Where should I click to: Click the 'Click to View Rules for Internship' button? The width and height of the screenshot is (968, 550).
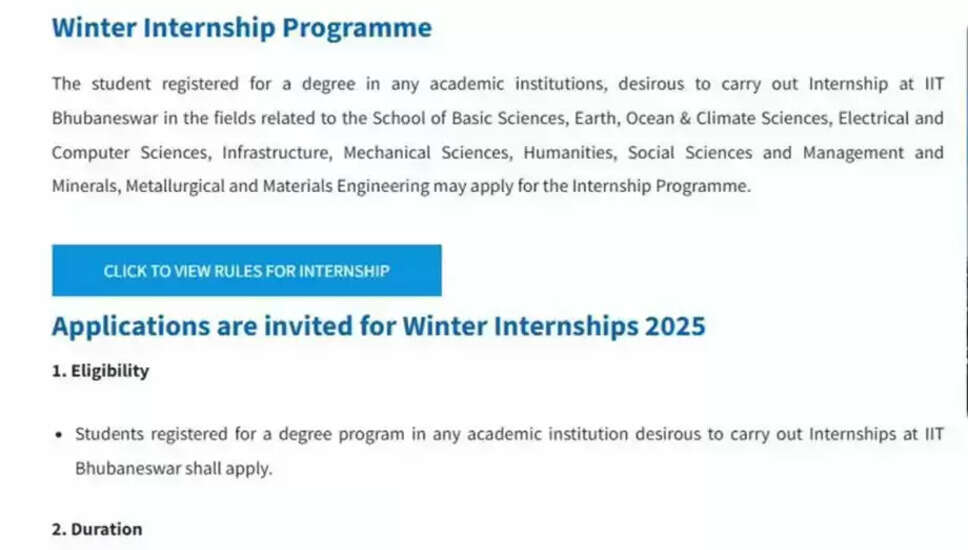click(246, 270)
